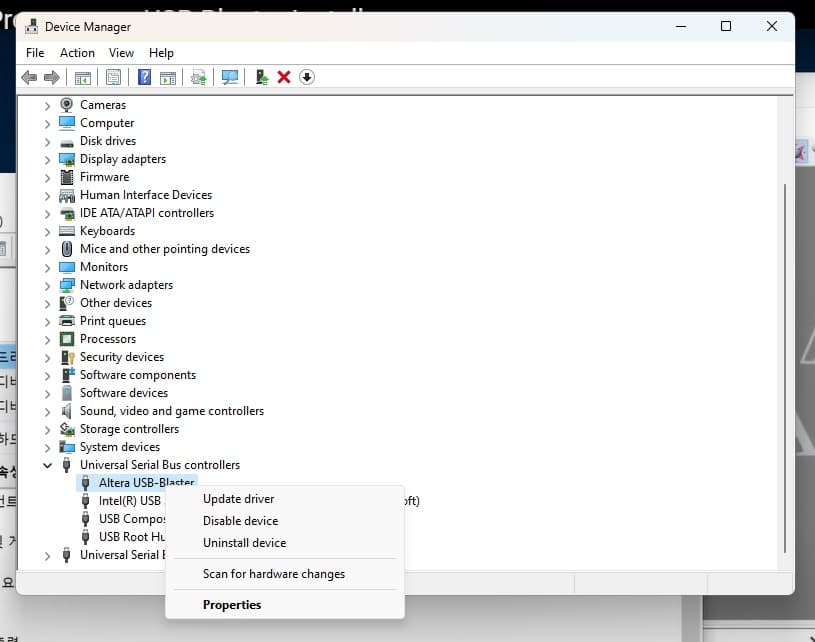
Task: Minimize the Device Manager window
Action: 681,26
